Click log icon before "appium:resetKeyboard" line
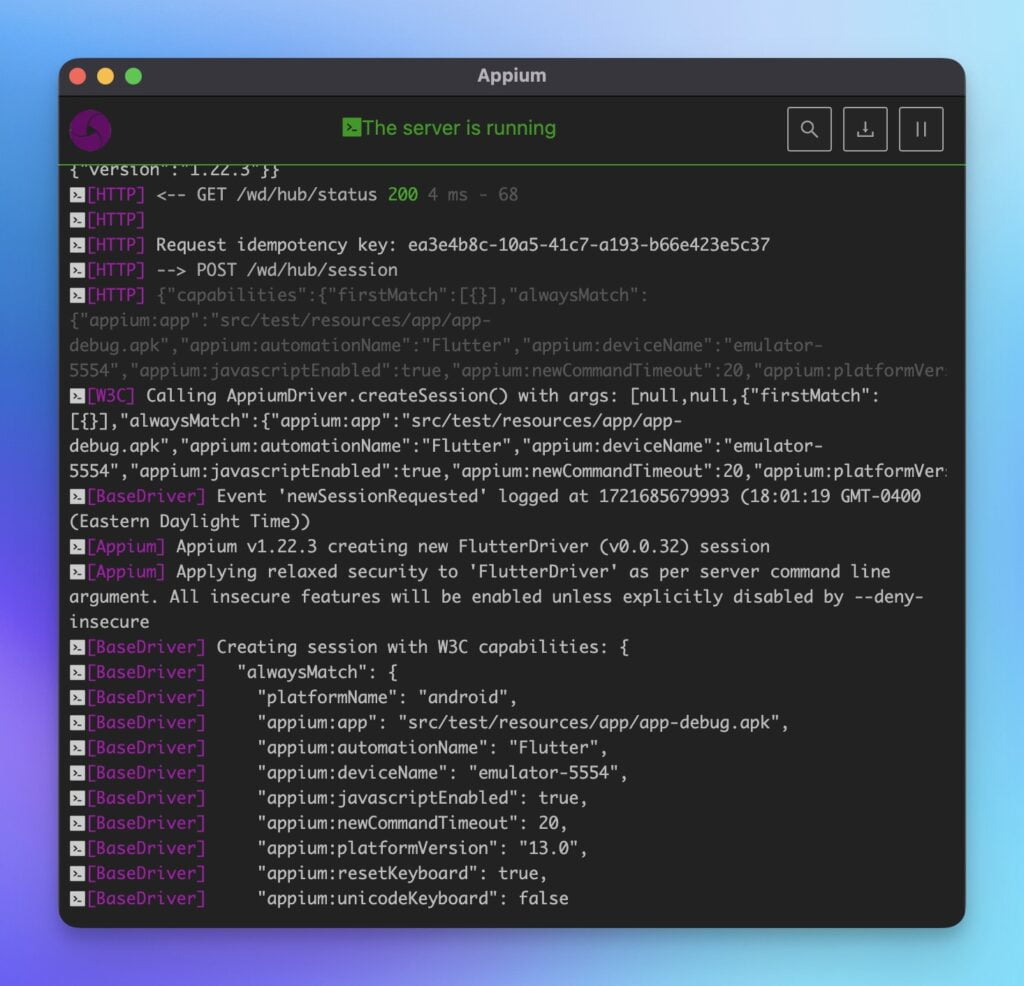 point(77,874)
